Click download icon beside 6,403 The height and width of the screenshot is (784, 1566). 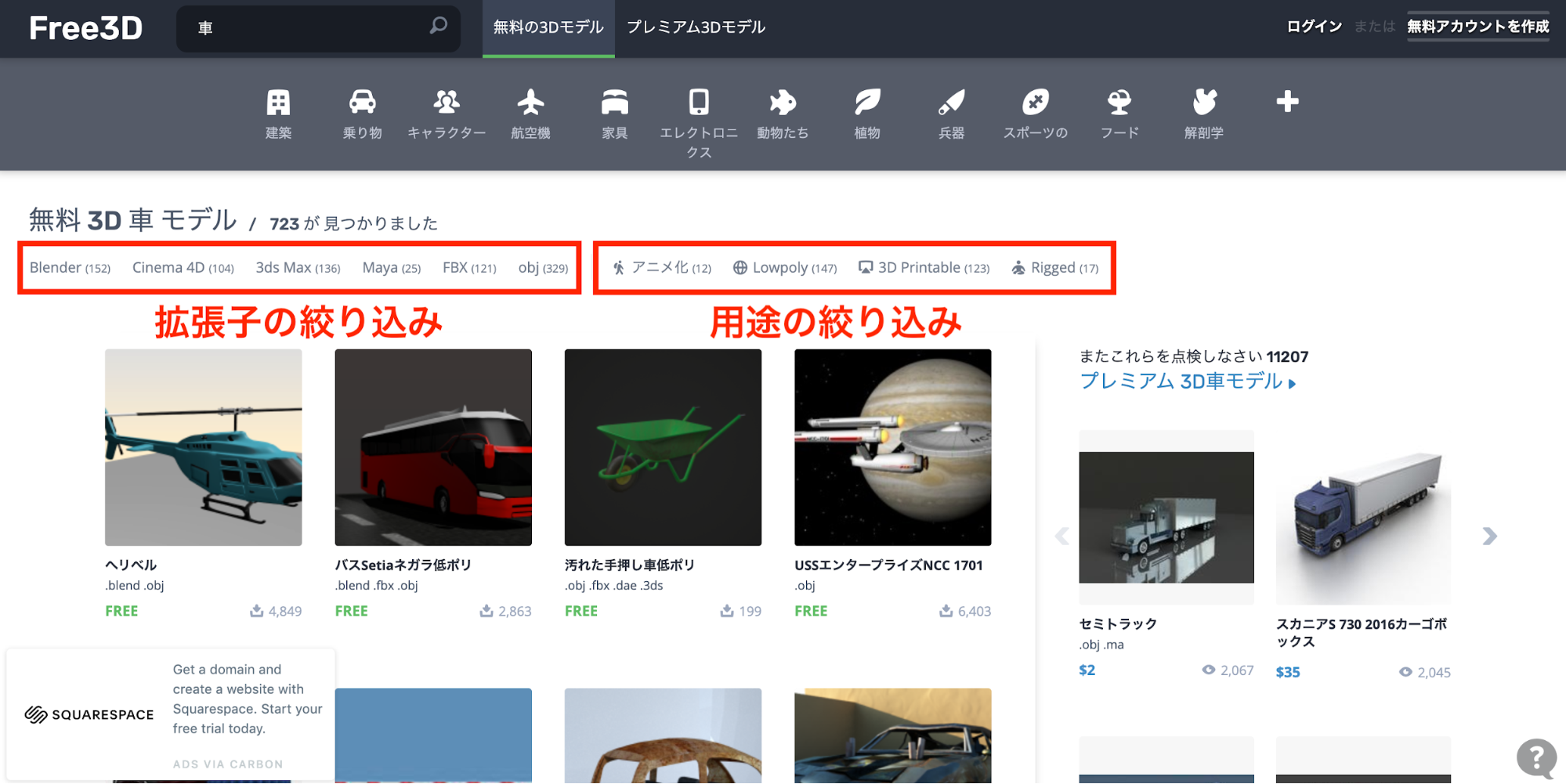point(946,611)
